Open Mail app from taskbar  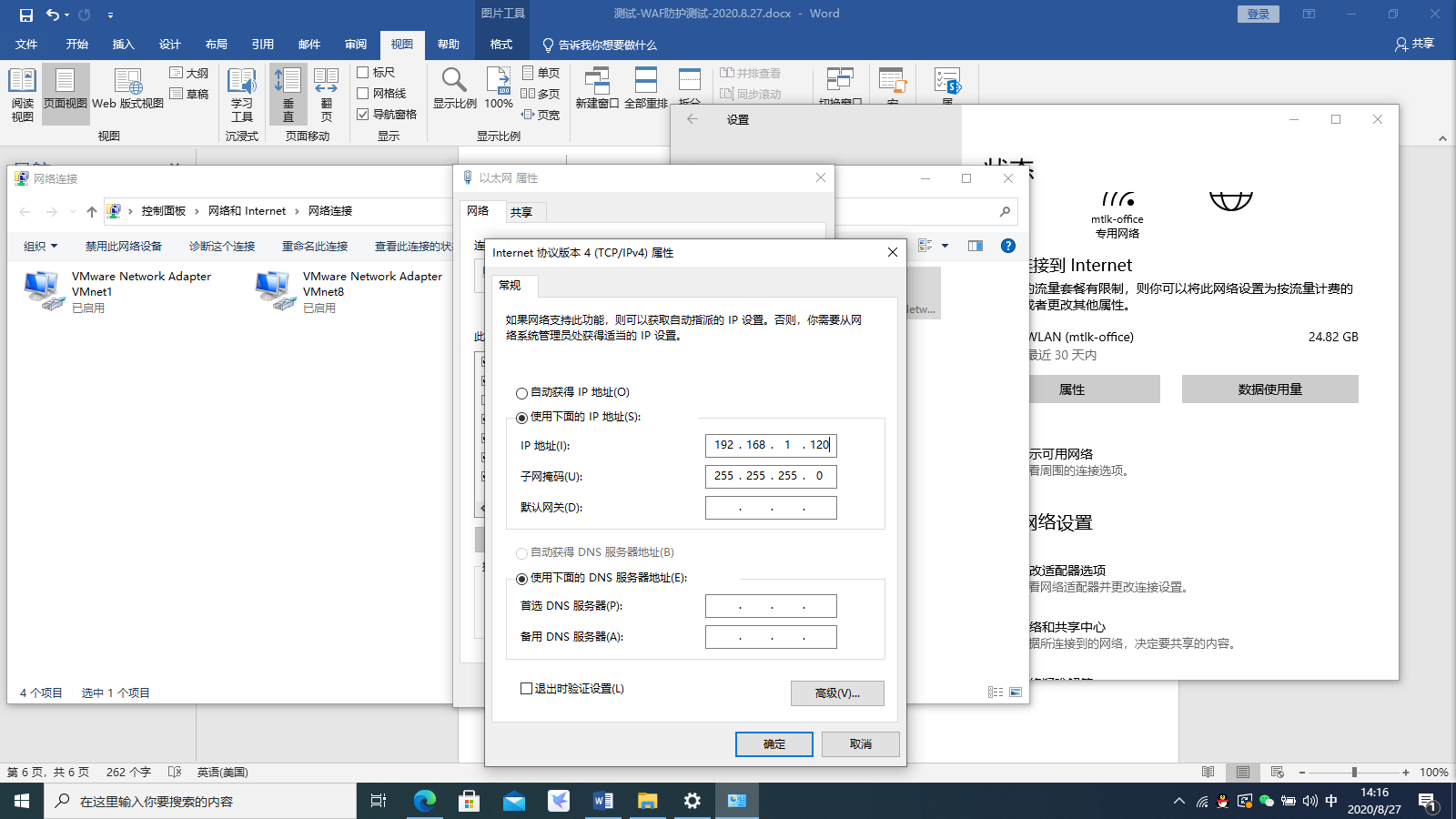pyautogui.click(x=514, y=801)
